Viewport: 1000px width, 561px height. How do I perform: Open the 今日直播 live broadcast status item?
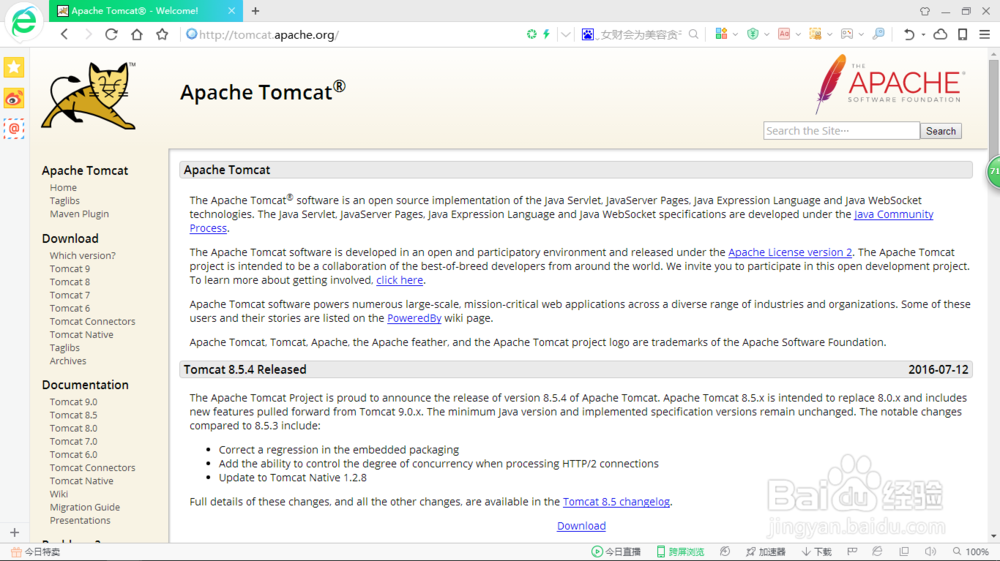click(x=616, y=551)
